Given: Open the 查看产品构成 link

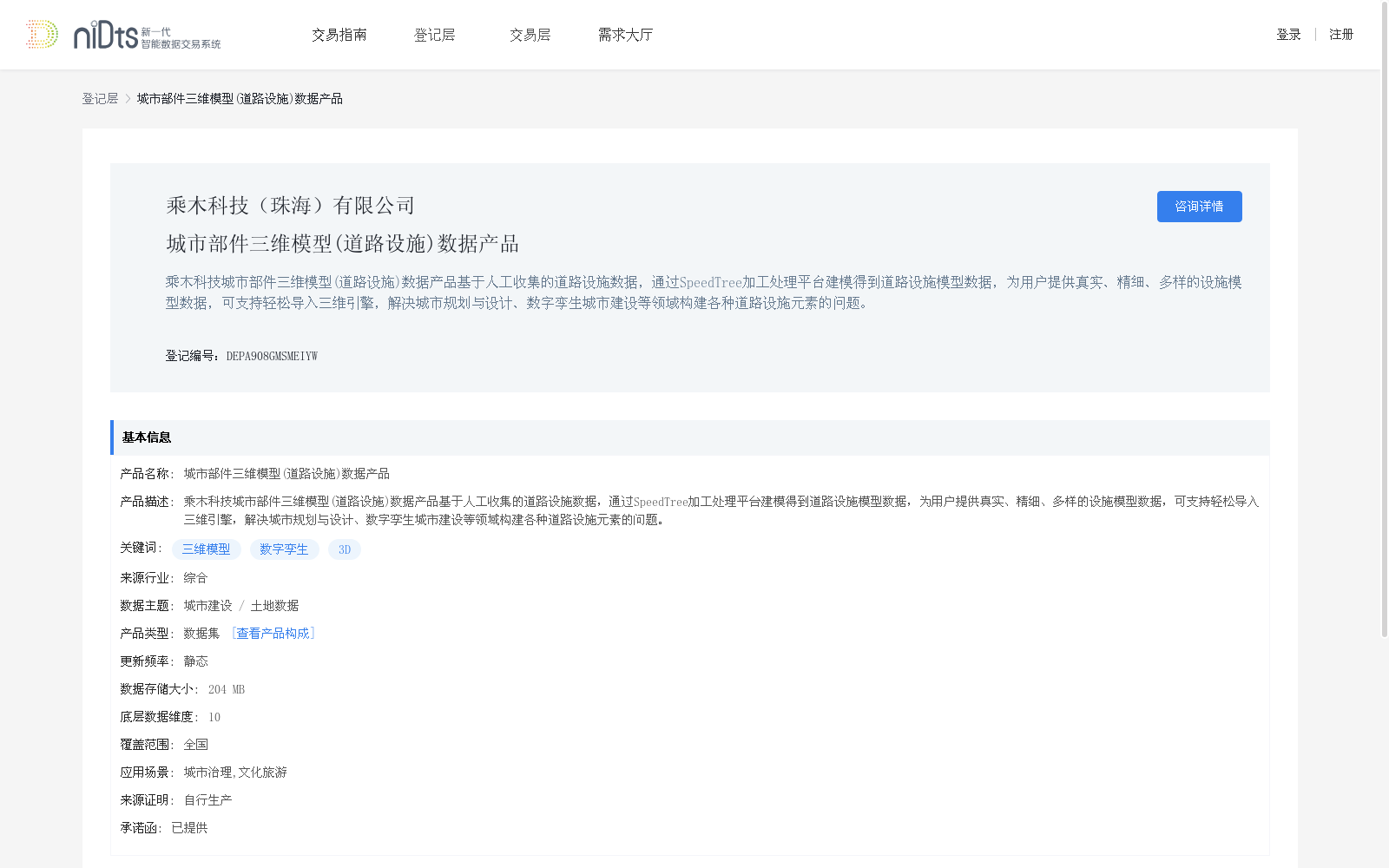Looking at the screenshot, I should point(273,634).
